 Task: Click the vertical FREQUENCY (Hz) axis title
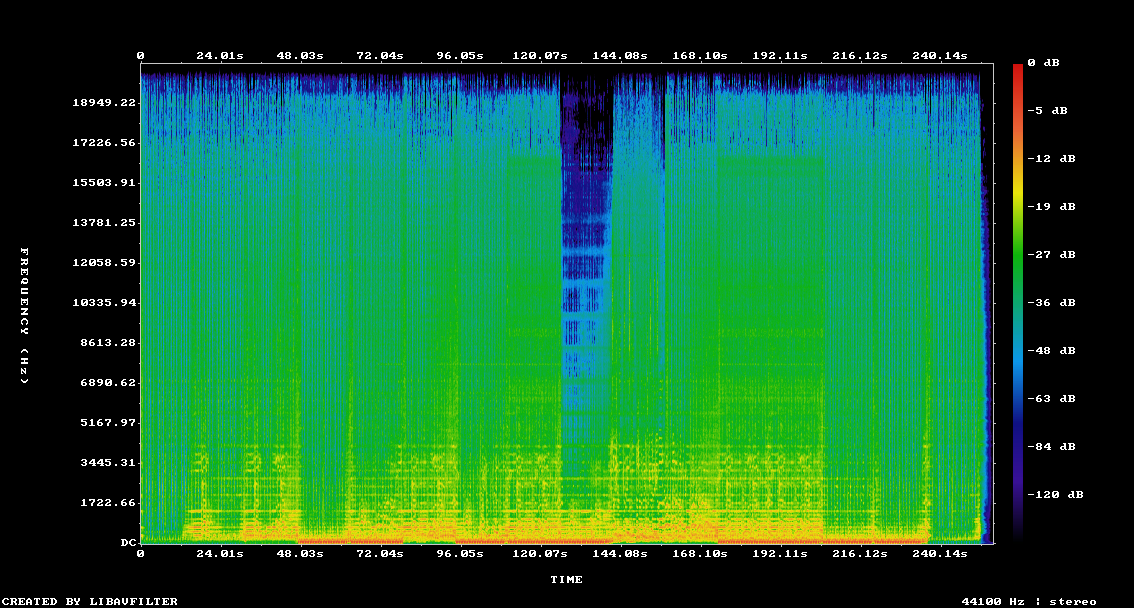tap(25, 316)
